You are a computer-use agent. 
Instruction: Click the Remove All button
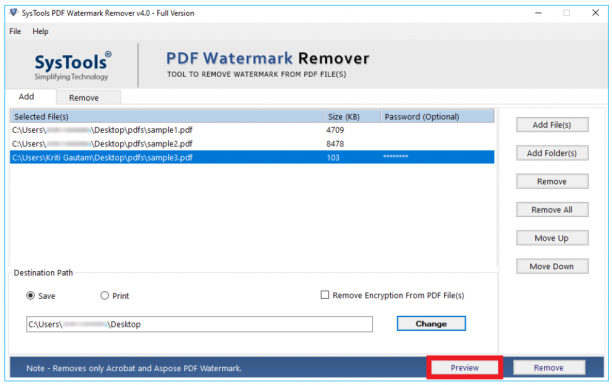coord(552,210)
